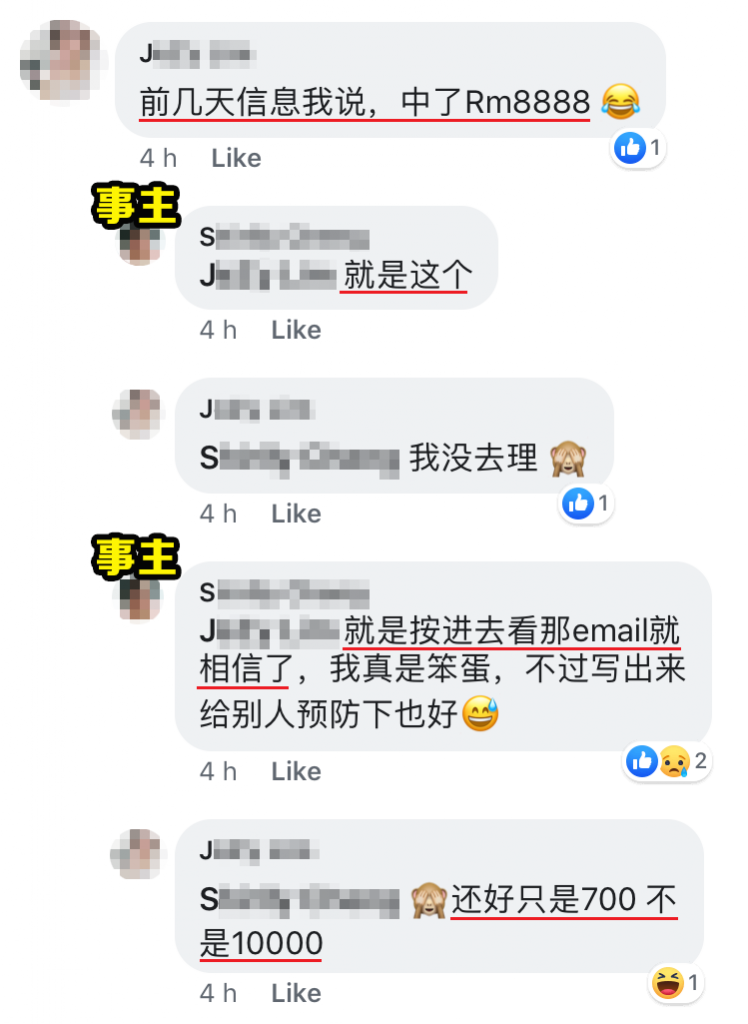This screenshot has height=1024, width=748.
Task: Open blurred author name on top comment
Action: [x=197, y=54]
